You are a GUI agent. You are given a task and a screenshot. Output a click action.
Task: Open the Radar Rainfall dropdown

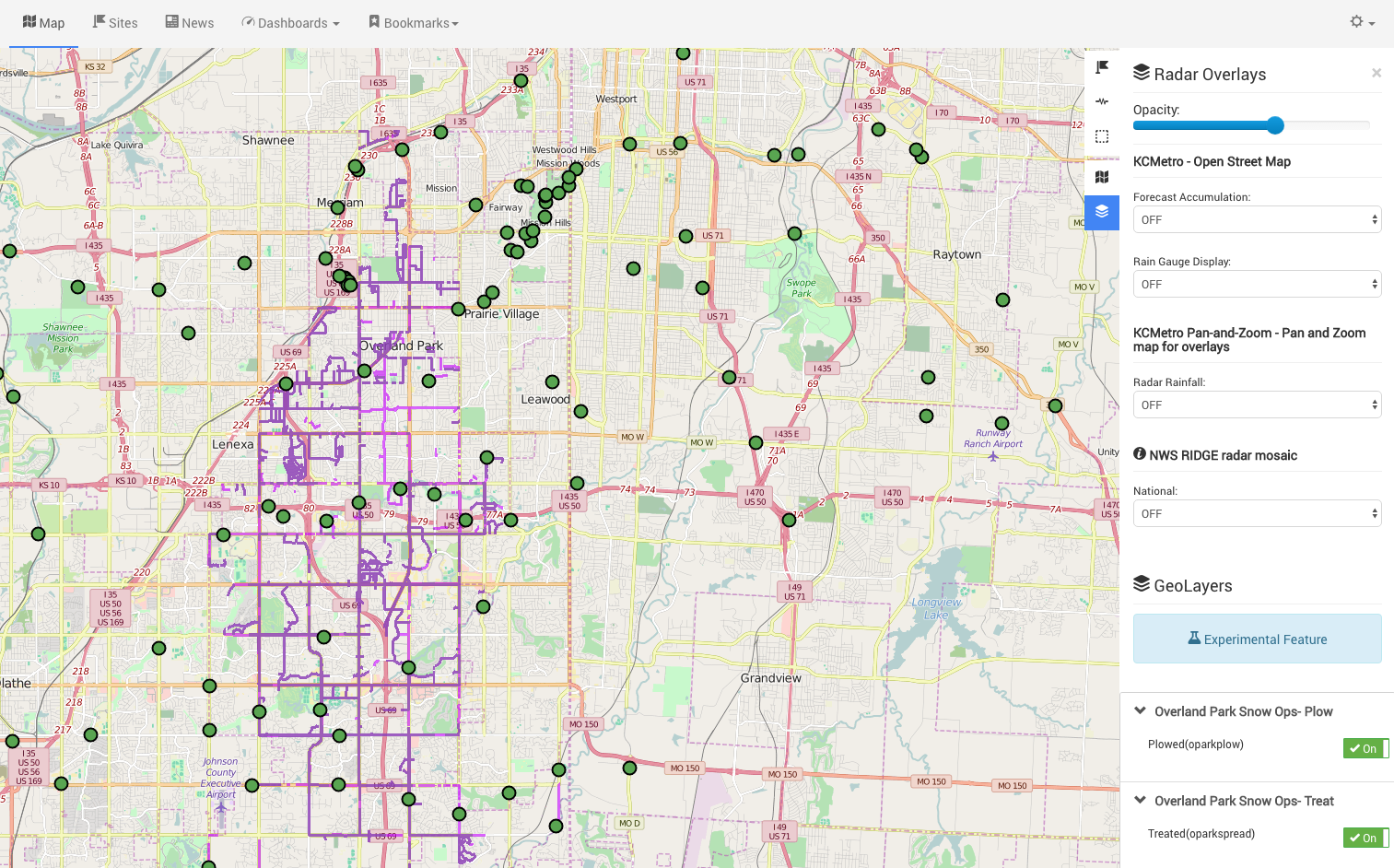point(1257,405)
